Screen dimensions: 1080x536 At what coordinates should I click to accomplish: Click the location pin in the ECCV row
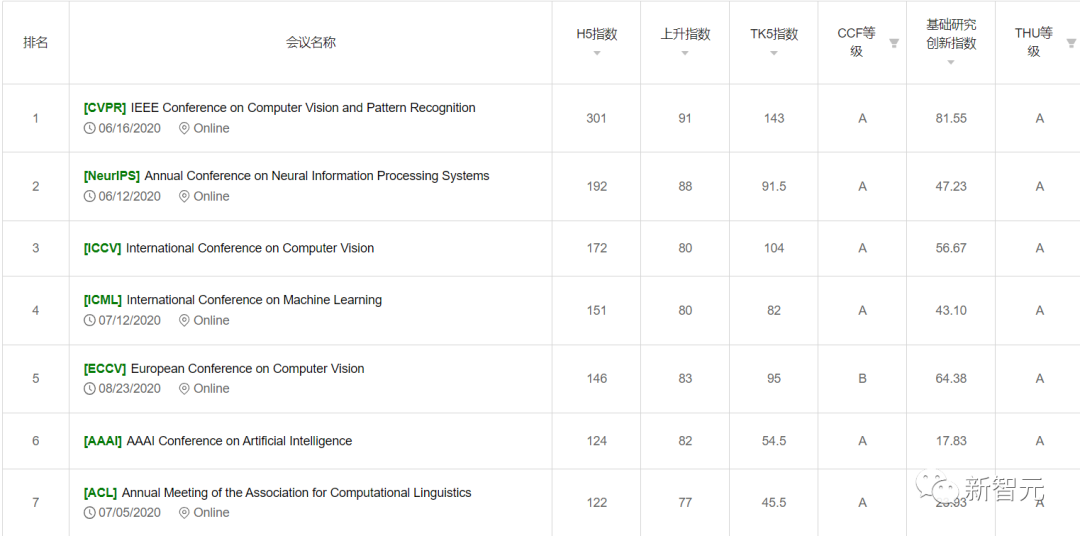pos(184,388)
